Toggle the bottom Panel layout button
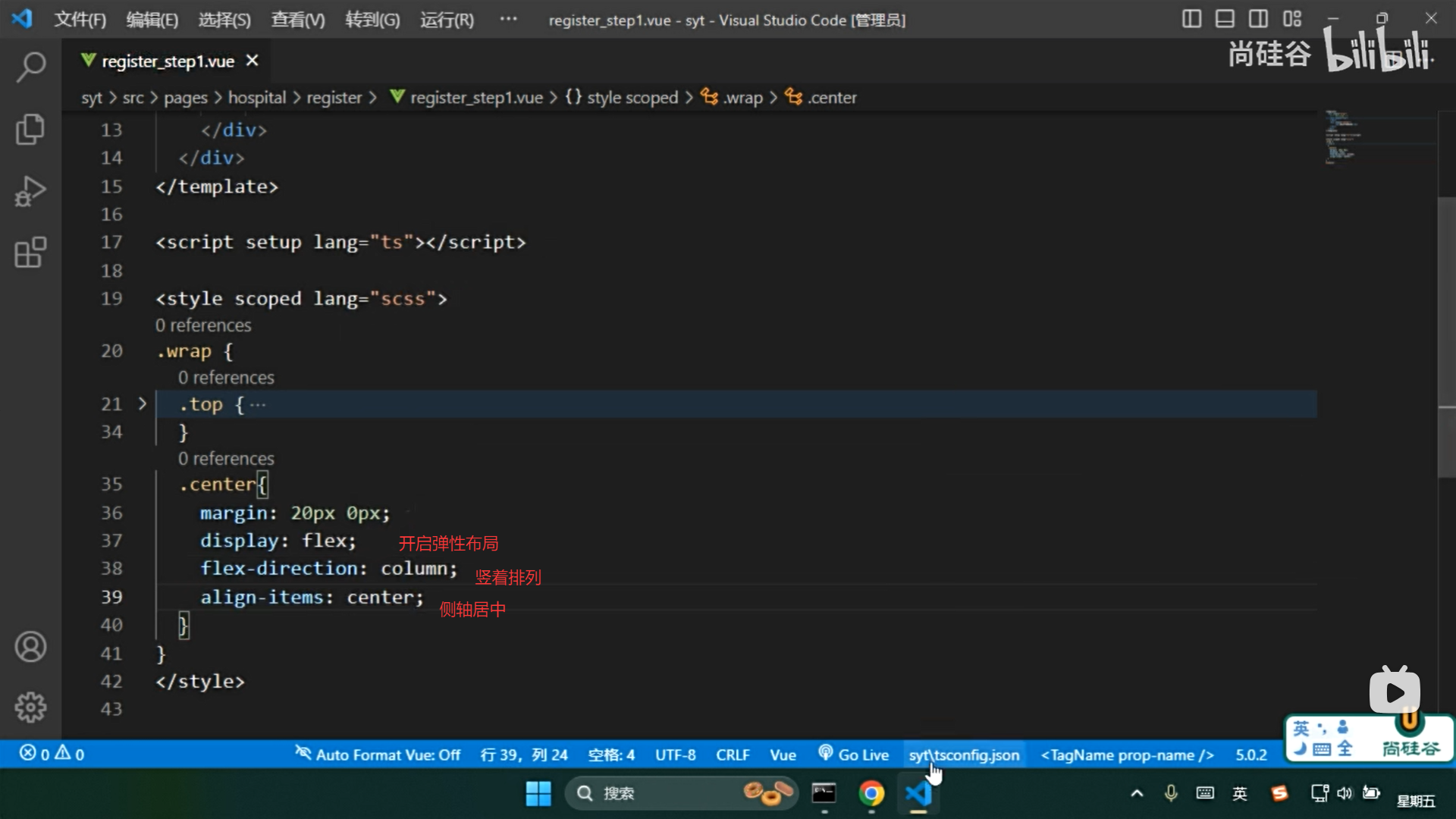The height and width of the screenshot is (819, 1456). tap(1225, 19)
